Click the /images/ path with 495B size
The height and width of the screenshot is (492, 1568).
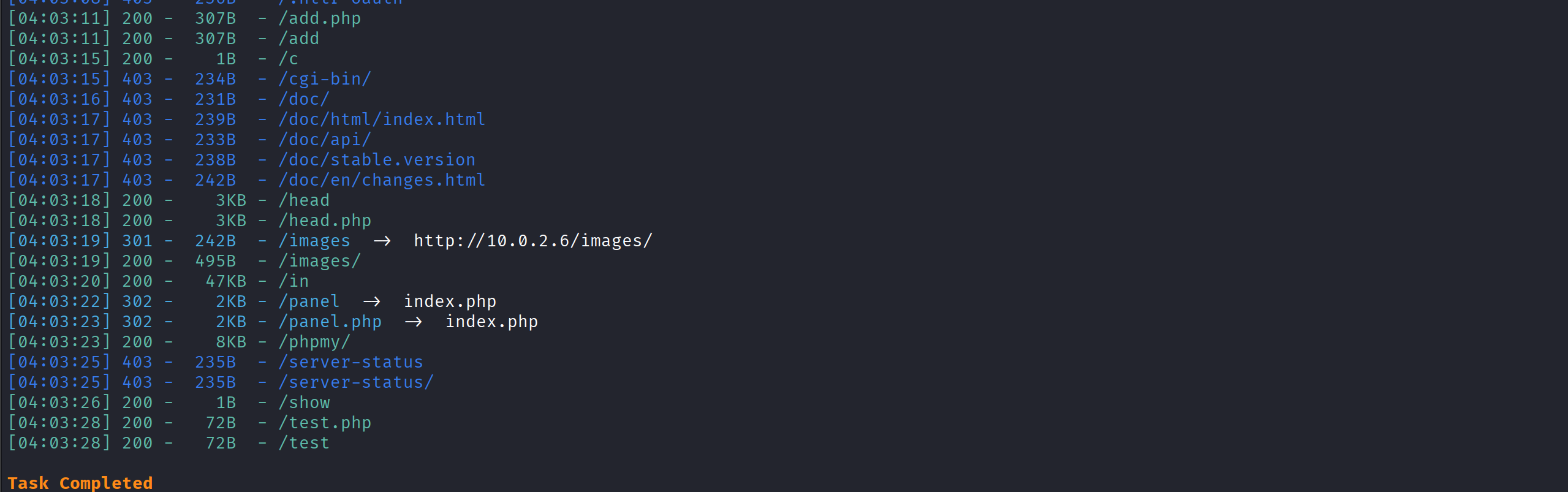tap(320, 261)
